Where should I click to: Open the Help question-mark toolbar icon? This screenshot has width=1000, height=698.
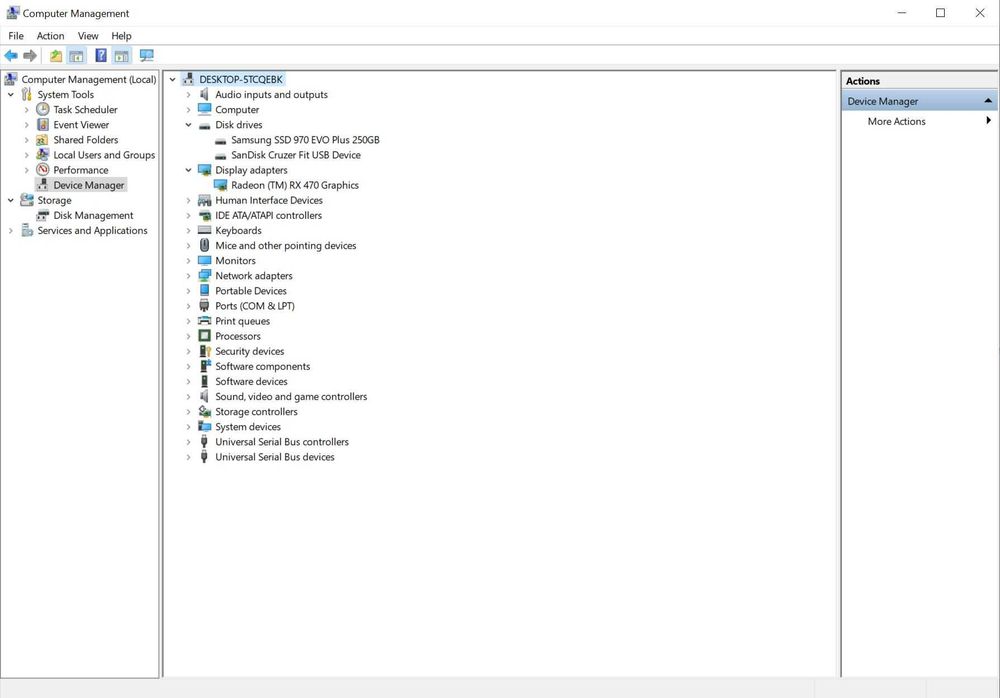click(101, 56)
